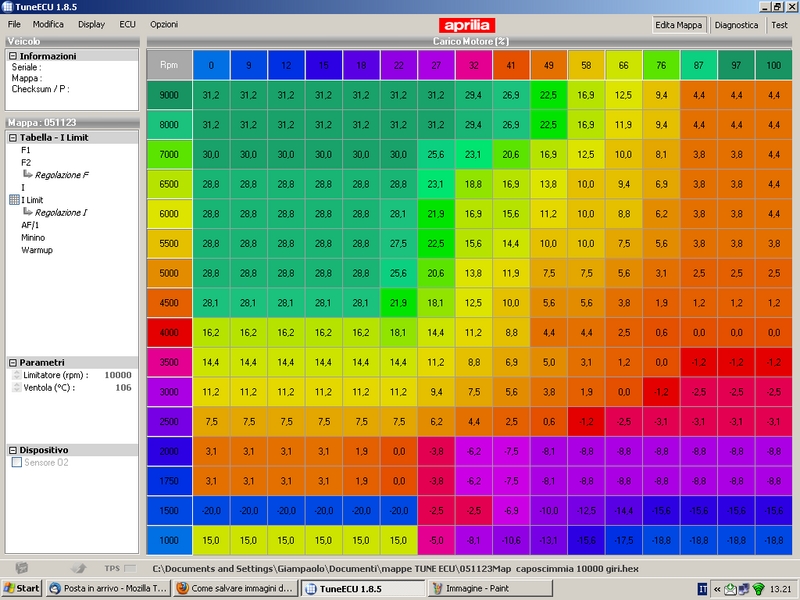Switch to the Test tab

tap(779, 25)
